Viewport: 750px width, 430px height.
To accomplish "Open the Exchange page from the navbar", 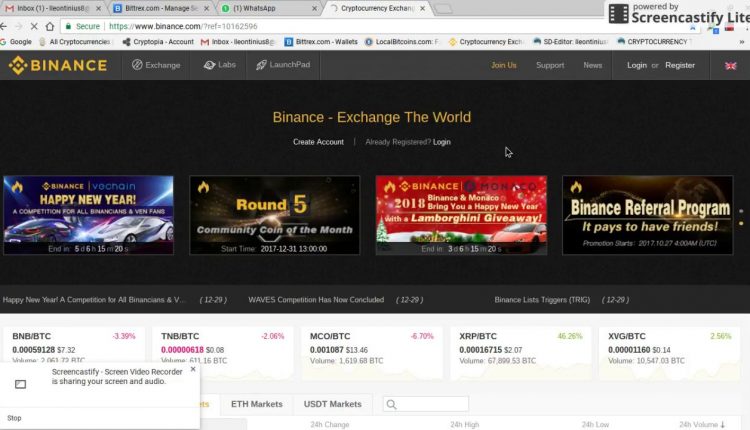I will pyautogui.click(x=155, y=65).
